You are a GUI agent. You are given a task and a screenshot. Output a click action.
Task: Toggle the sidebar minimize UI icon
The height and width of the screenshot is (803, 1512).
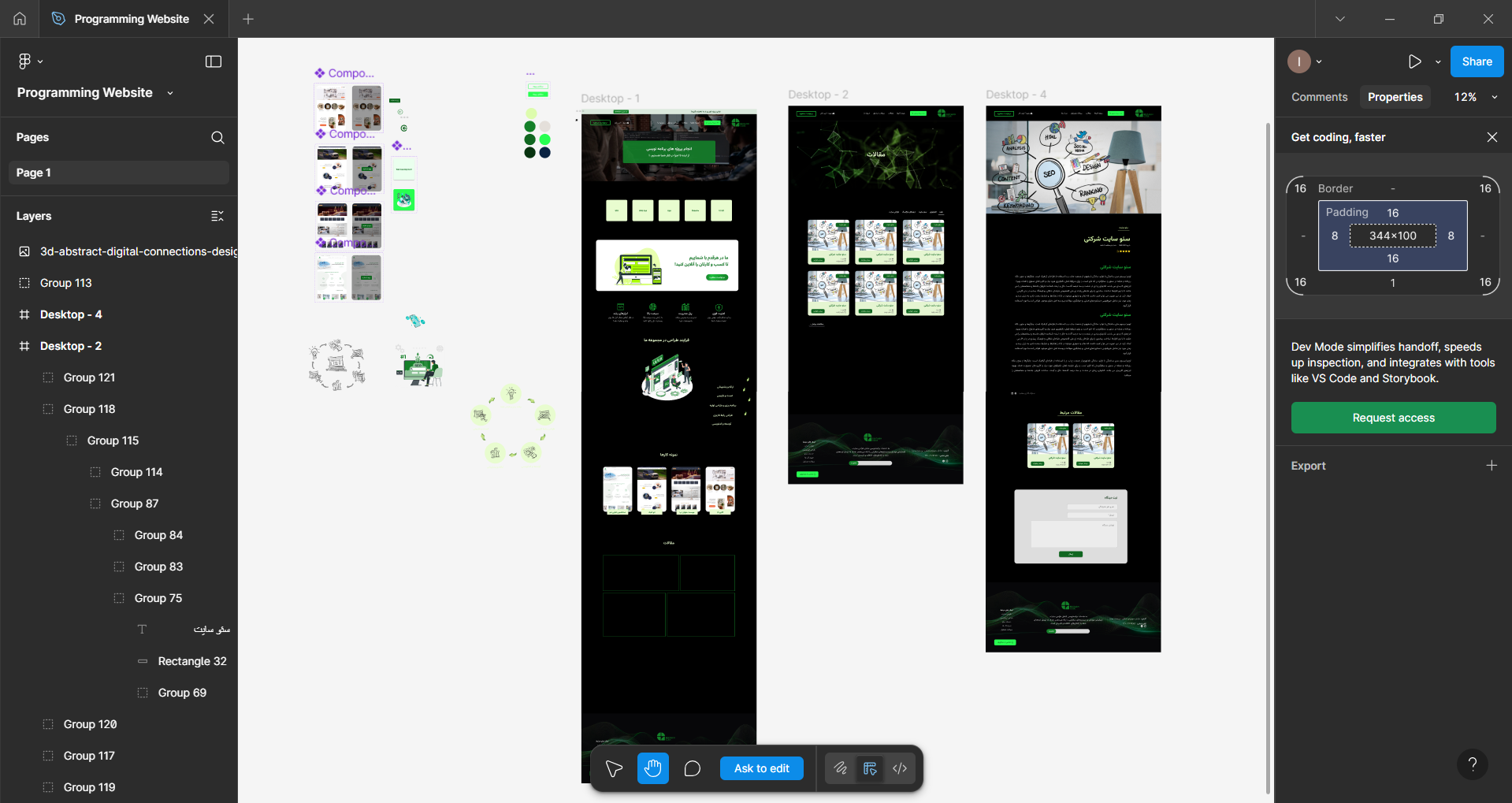tap(214, 61)
